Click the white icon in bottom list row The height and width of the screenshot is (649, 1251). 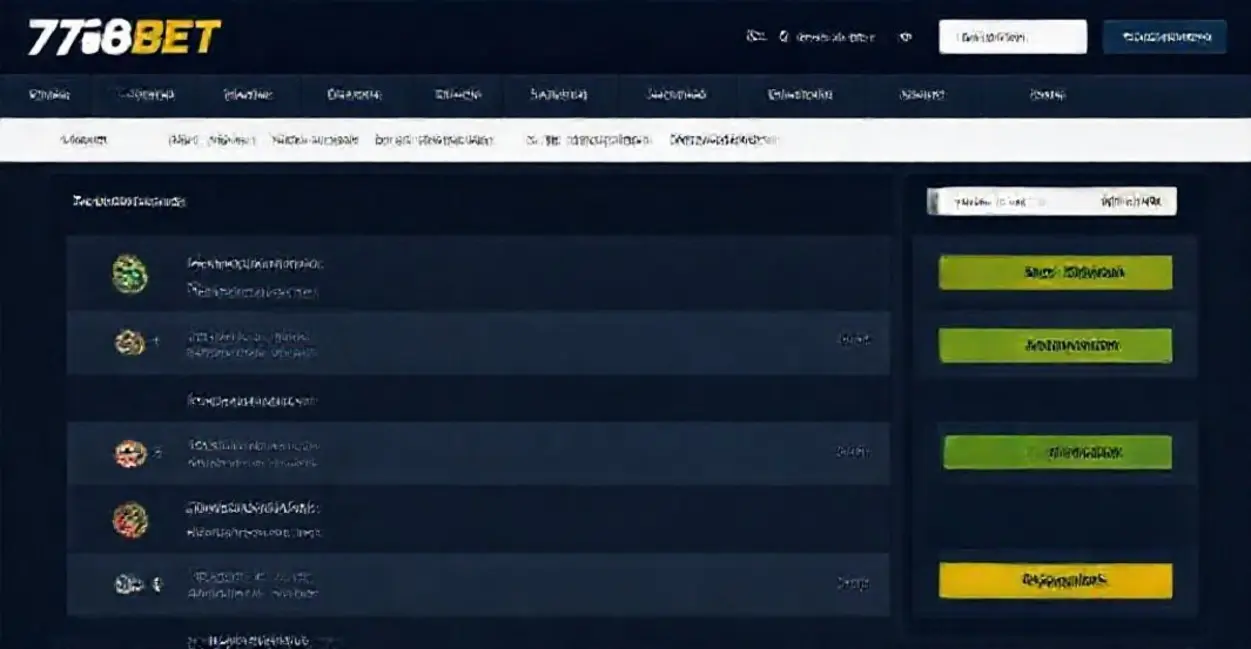[x=126, y=584]
